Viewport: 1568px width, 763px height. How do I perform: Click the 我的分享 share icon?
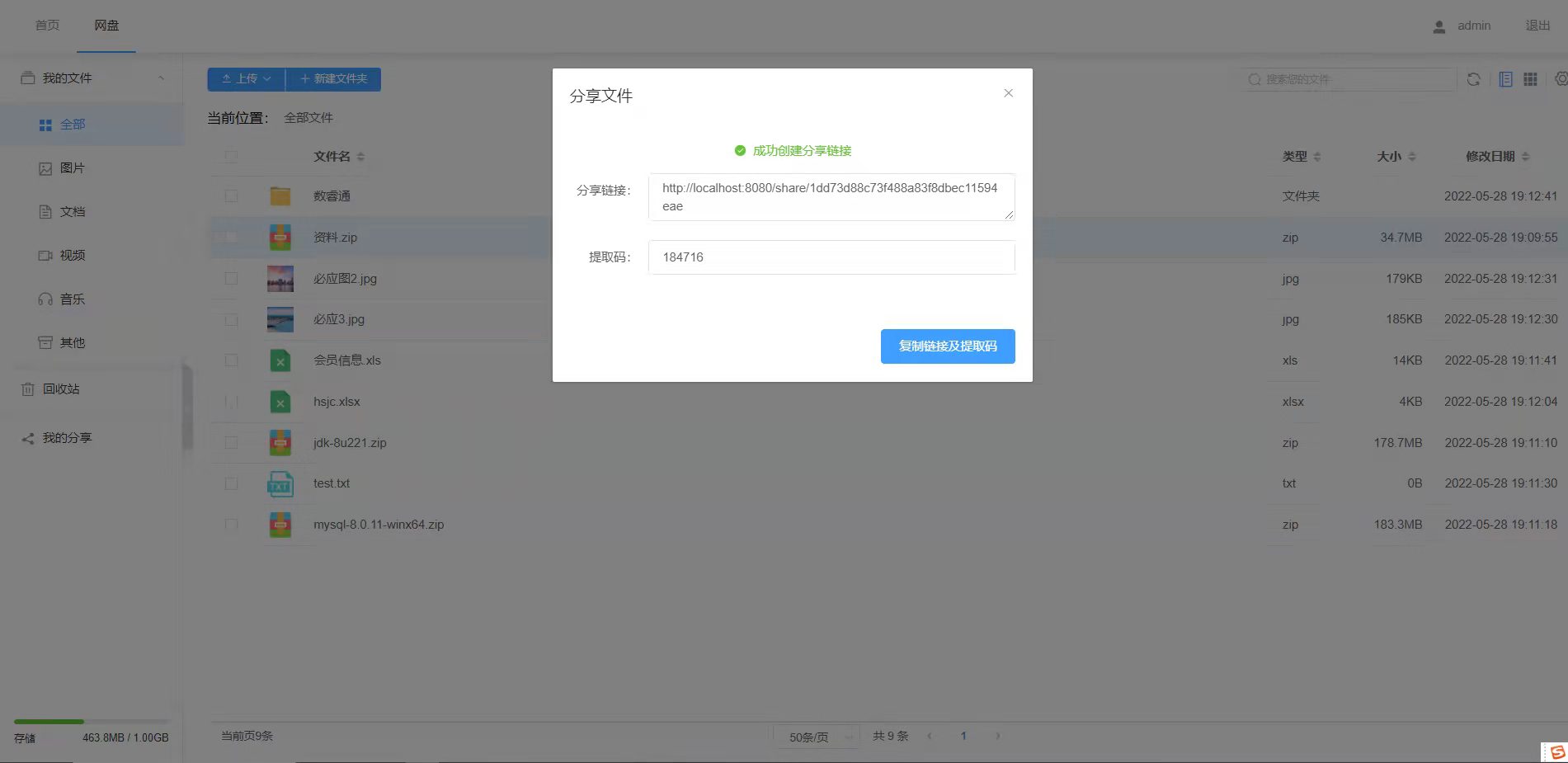tap(28, 438)
